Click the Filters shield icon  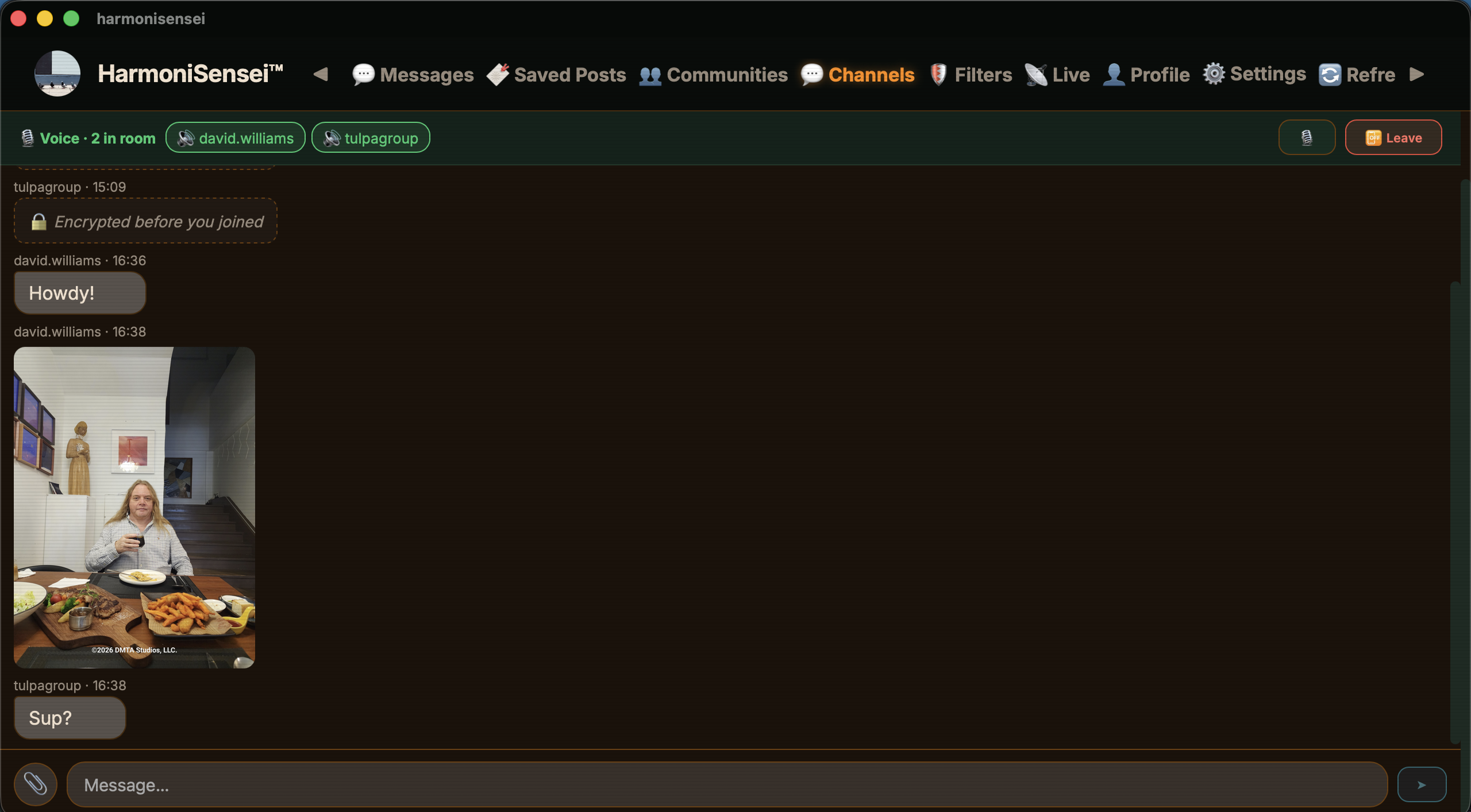[x=938, y=75]
